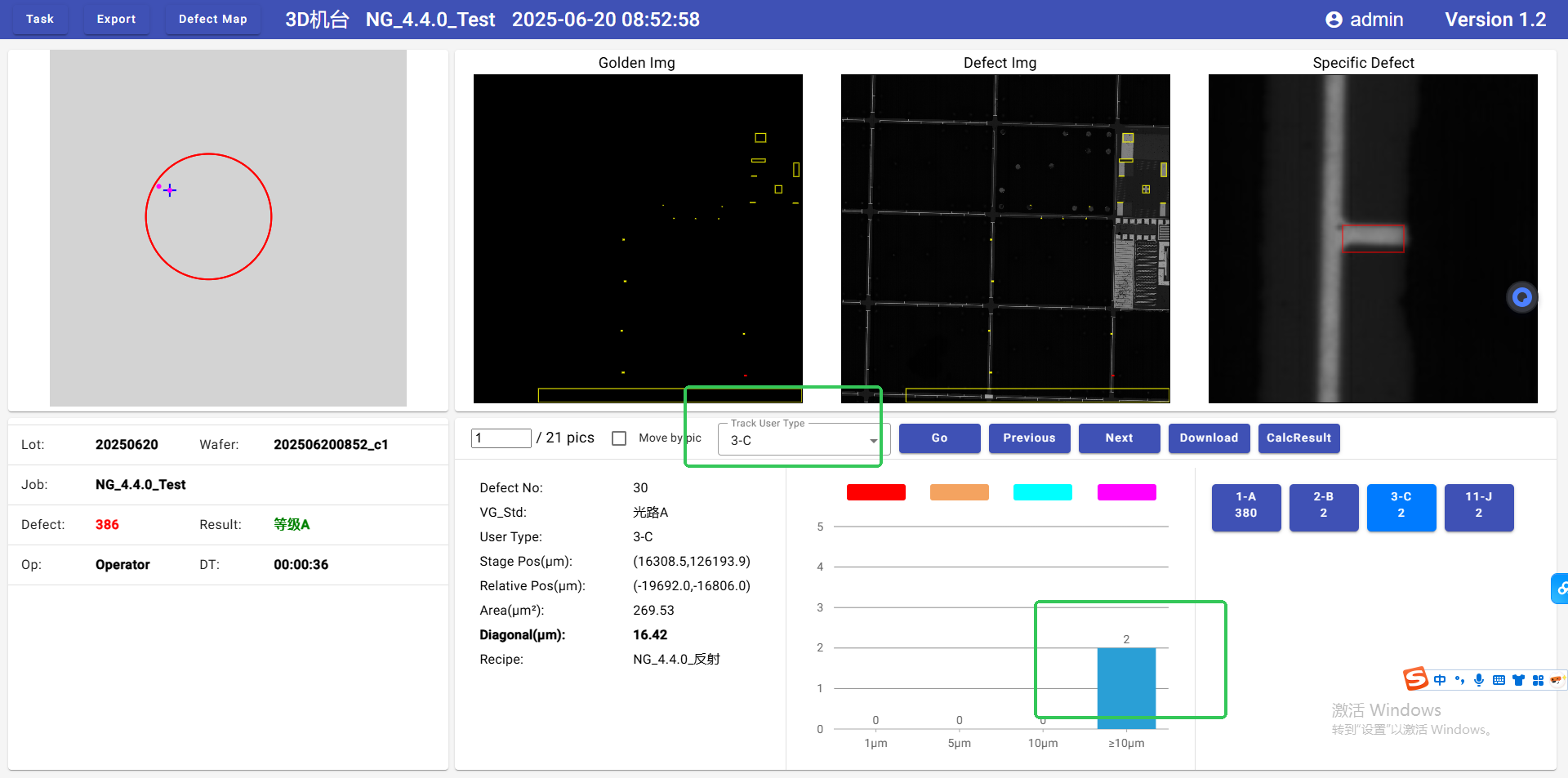This screenshot has height=778, width=1568.
Task: Click the admin user account icon
Action: [1334, 20]
